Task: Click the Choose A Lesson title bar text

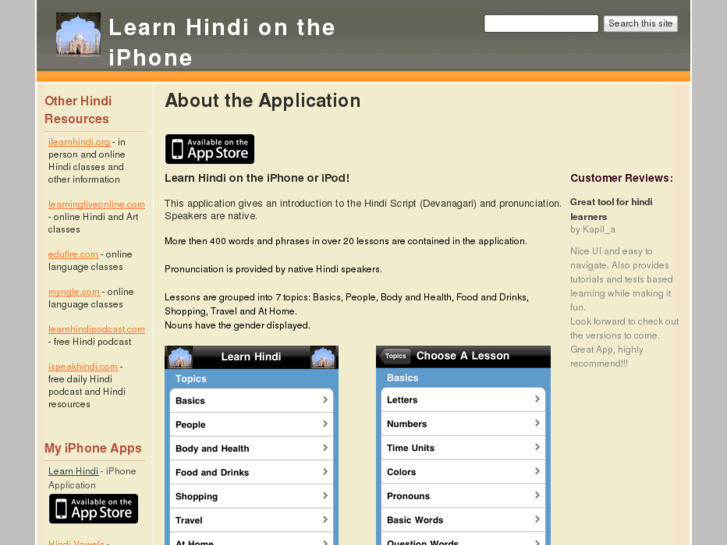Action: tap(463, 356)
